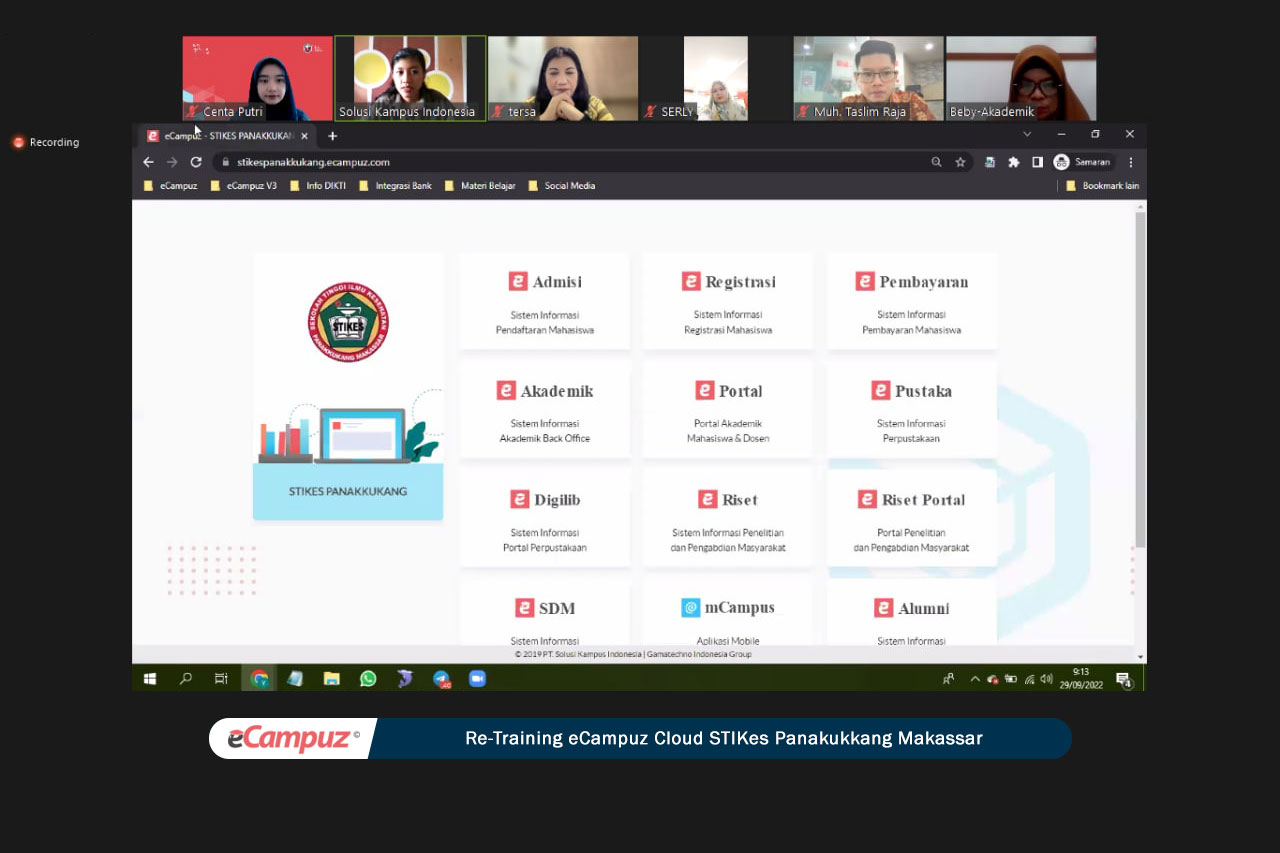
Task: Open the Riset research system card
Action: [x=728, y=519]
